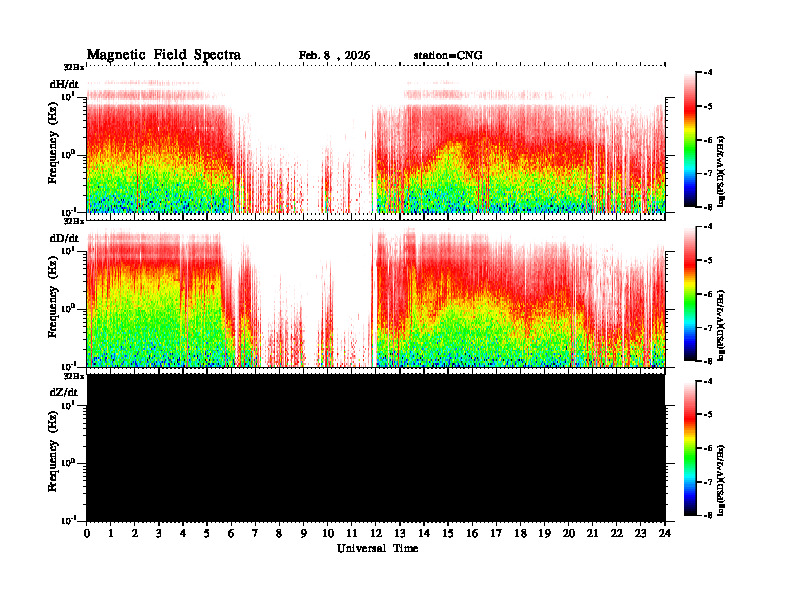Screen dimensions: 792x612
Task: Click the "-6" tick on dH/dt color bar
Action: [709, 140]
